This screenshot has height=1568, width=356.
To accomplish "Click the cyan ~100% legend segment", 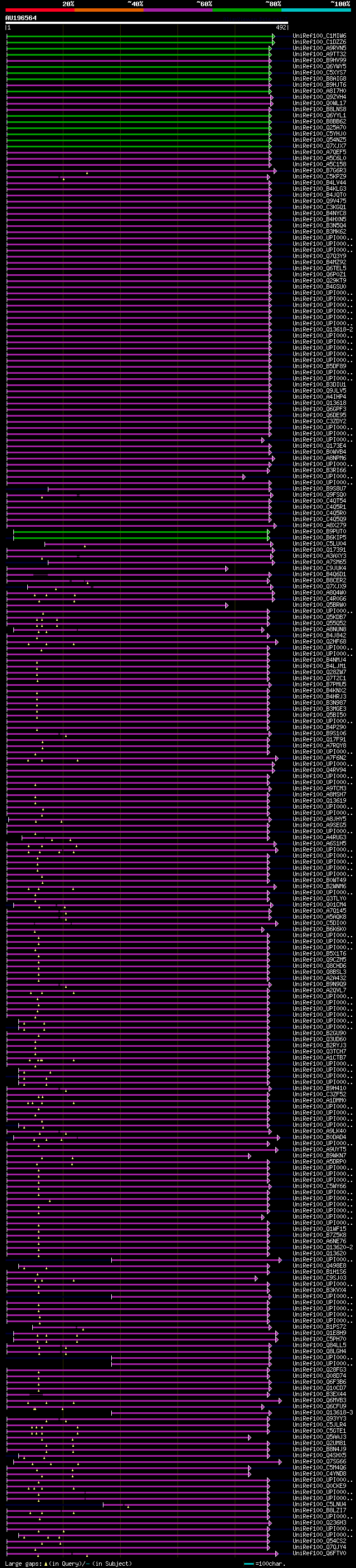I will click(316, 11).
